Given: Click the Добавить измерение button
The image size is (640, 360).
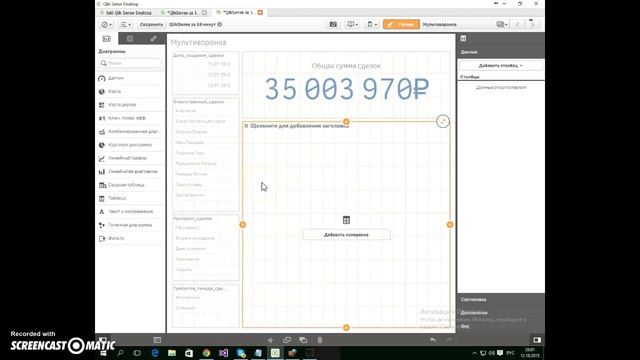Looking at the screenshot, I should click(x=346, y=235).
